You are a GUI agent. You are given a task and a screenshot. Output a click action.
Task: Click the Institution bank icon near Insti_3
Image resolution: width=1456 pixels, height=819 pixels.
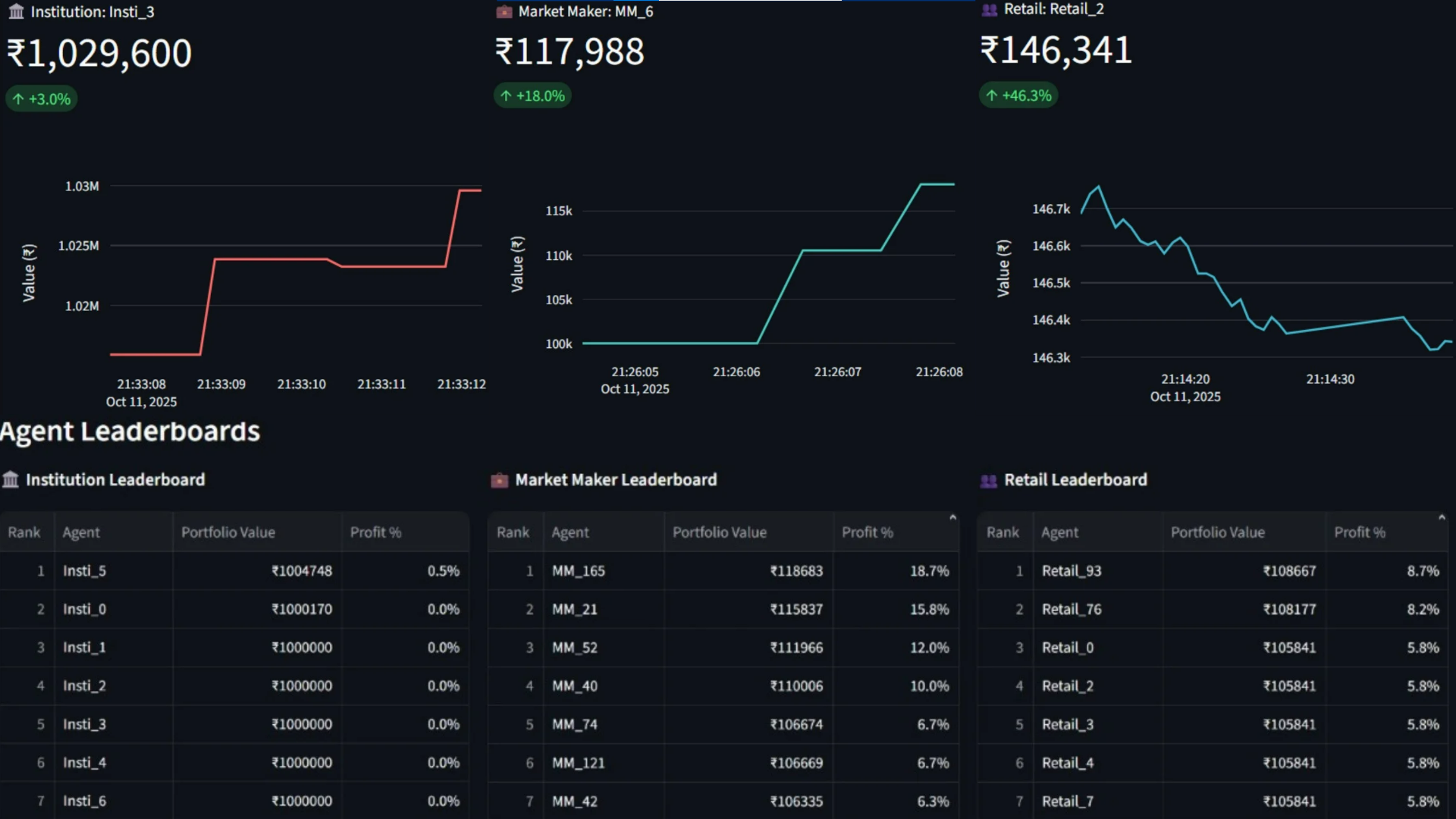pyautogui.click(x=16, y=12)
